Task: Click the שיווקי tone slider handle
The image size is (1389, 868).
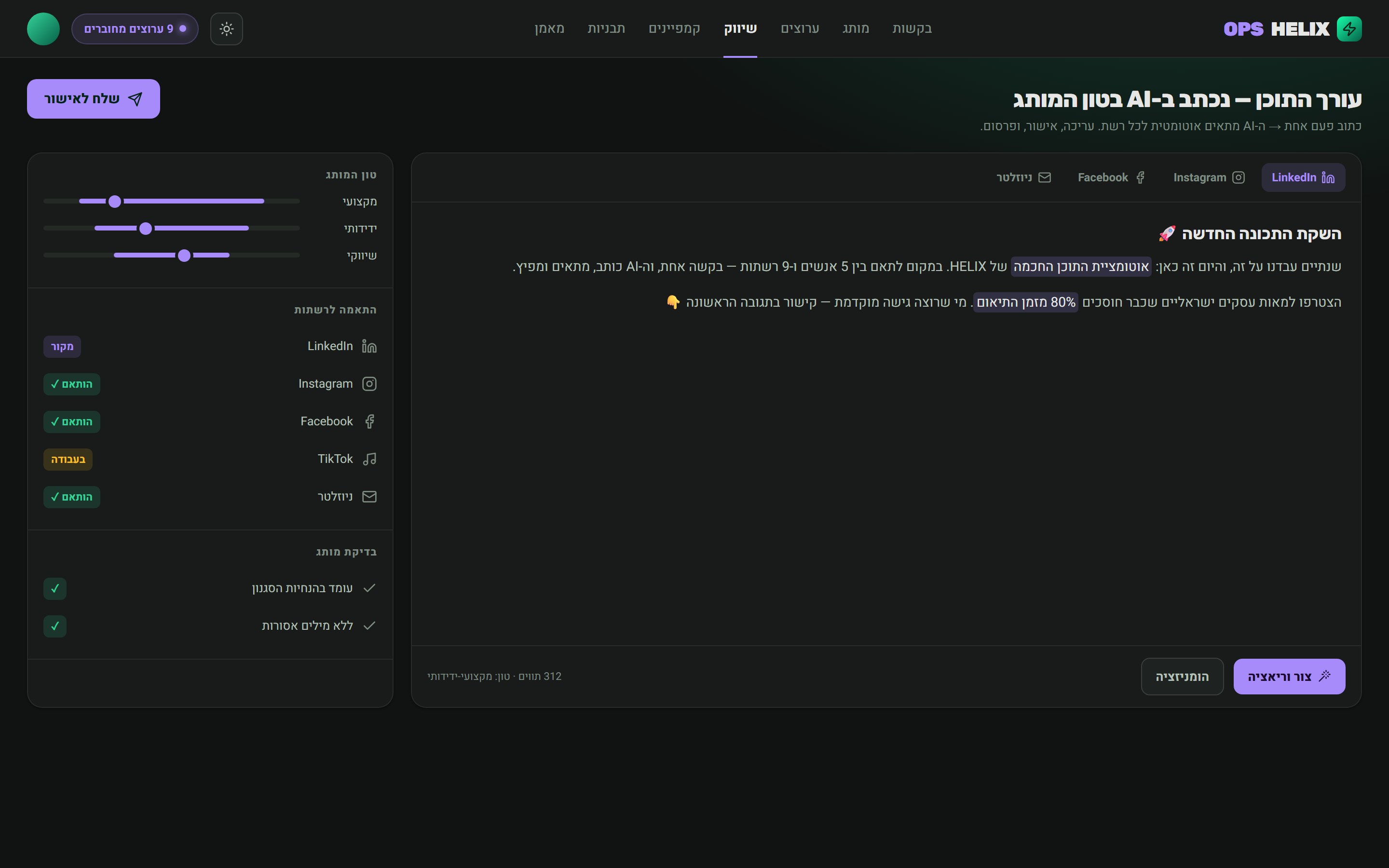Action: [184, 256]
